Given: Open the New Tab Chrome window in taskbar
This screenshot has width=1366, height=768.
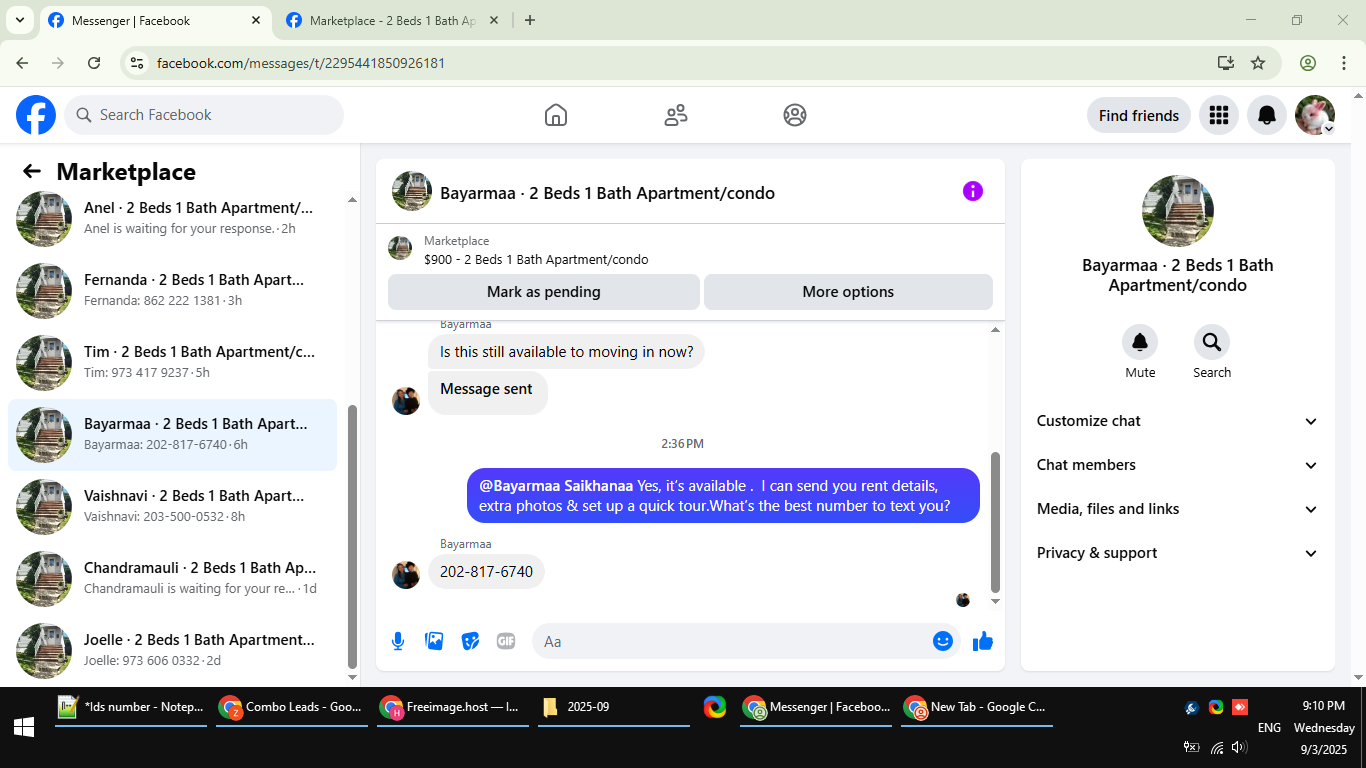Looking at the screenshot, I should click(x=977, y=707).
